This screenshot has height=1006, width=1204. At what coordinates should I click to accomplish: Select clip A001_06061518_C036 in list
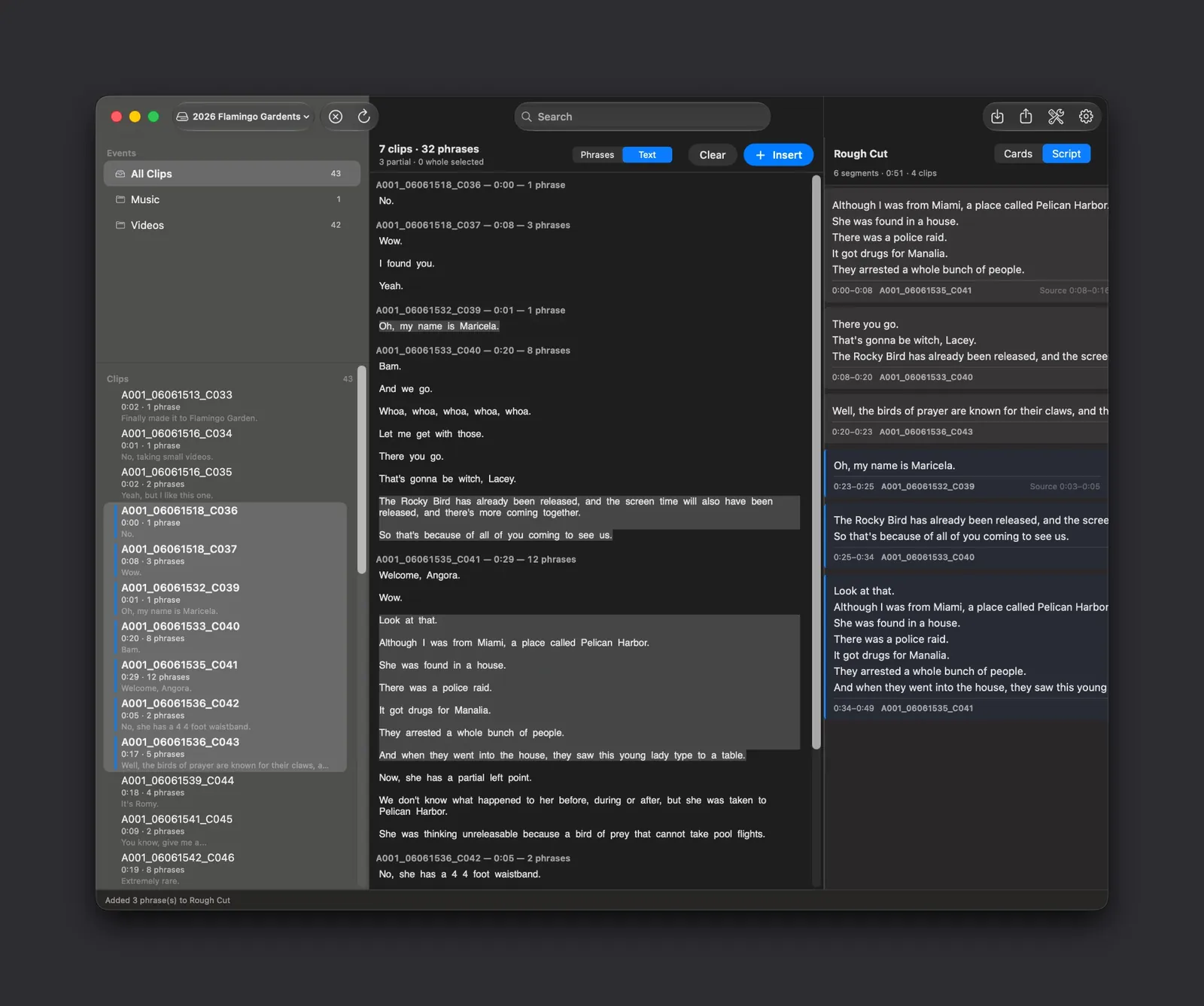pyautogui.click(x=226, y=521)
